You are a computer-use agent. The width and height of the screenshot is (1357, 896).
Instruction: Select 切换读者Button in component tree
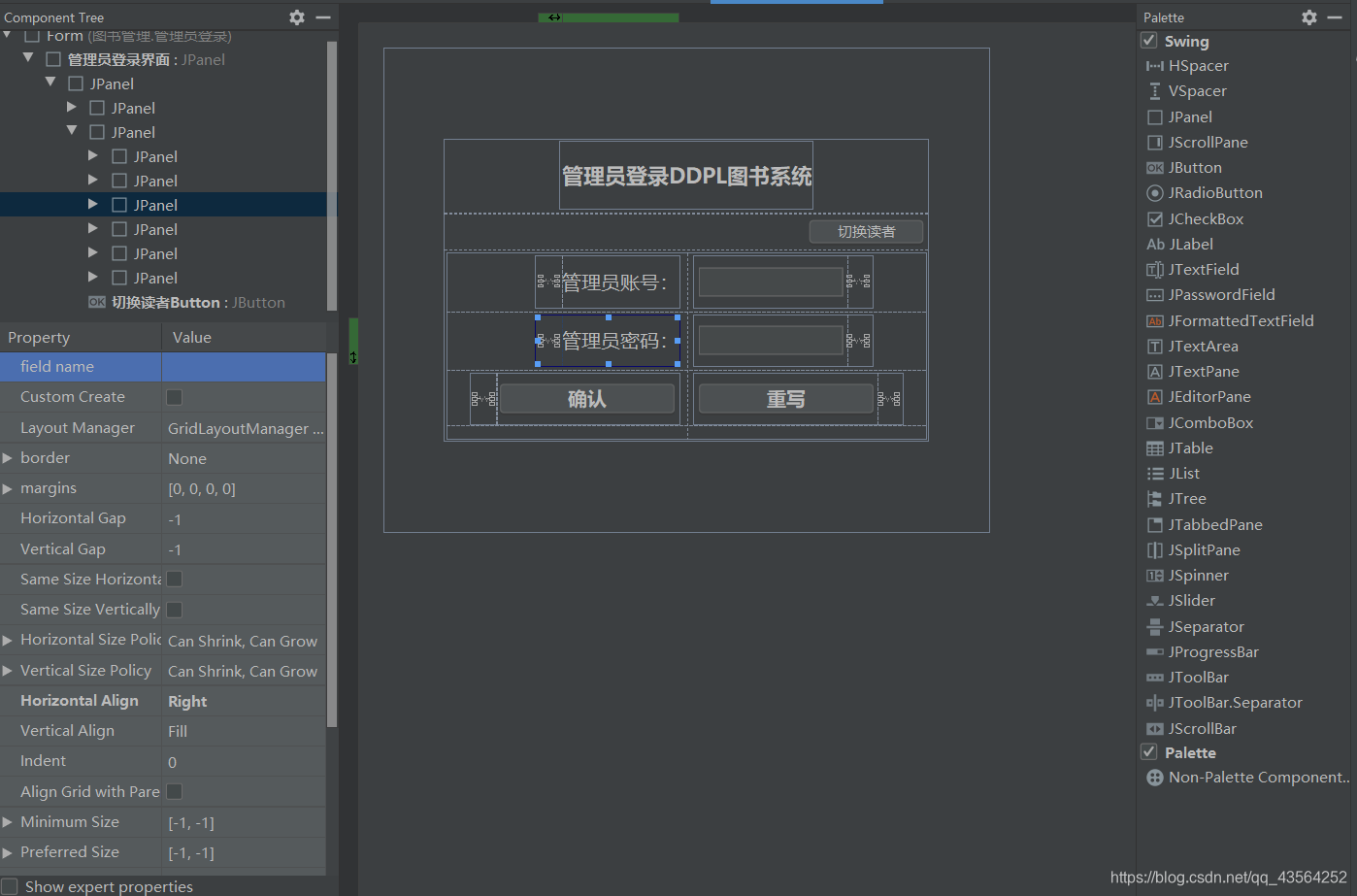(x=186, y=303)
